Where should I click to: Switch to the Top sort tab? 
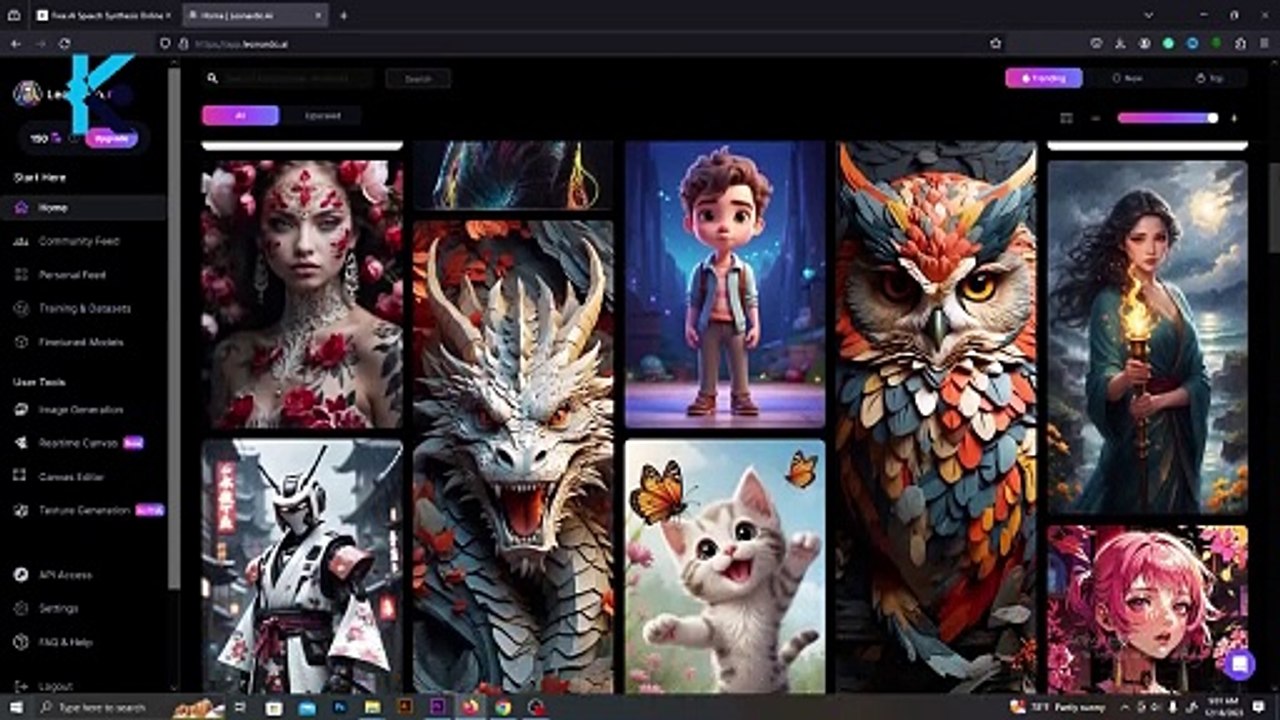1208,78
